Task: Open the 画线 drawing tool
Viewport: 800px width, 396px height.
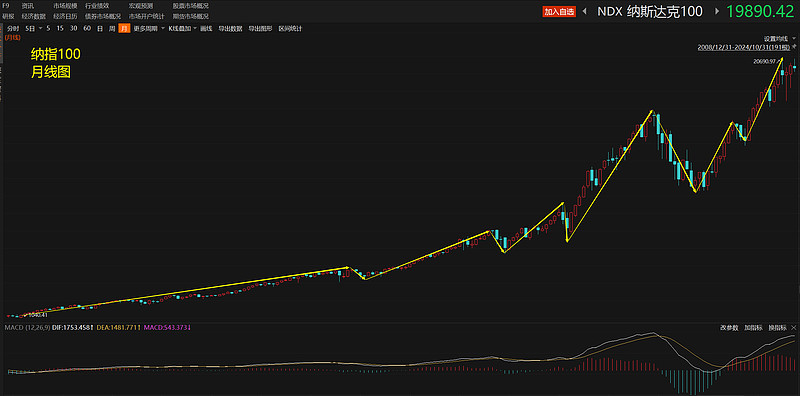Action: 206,29
